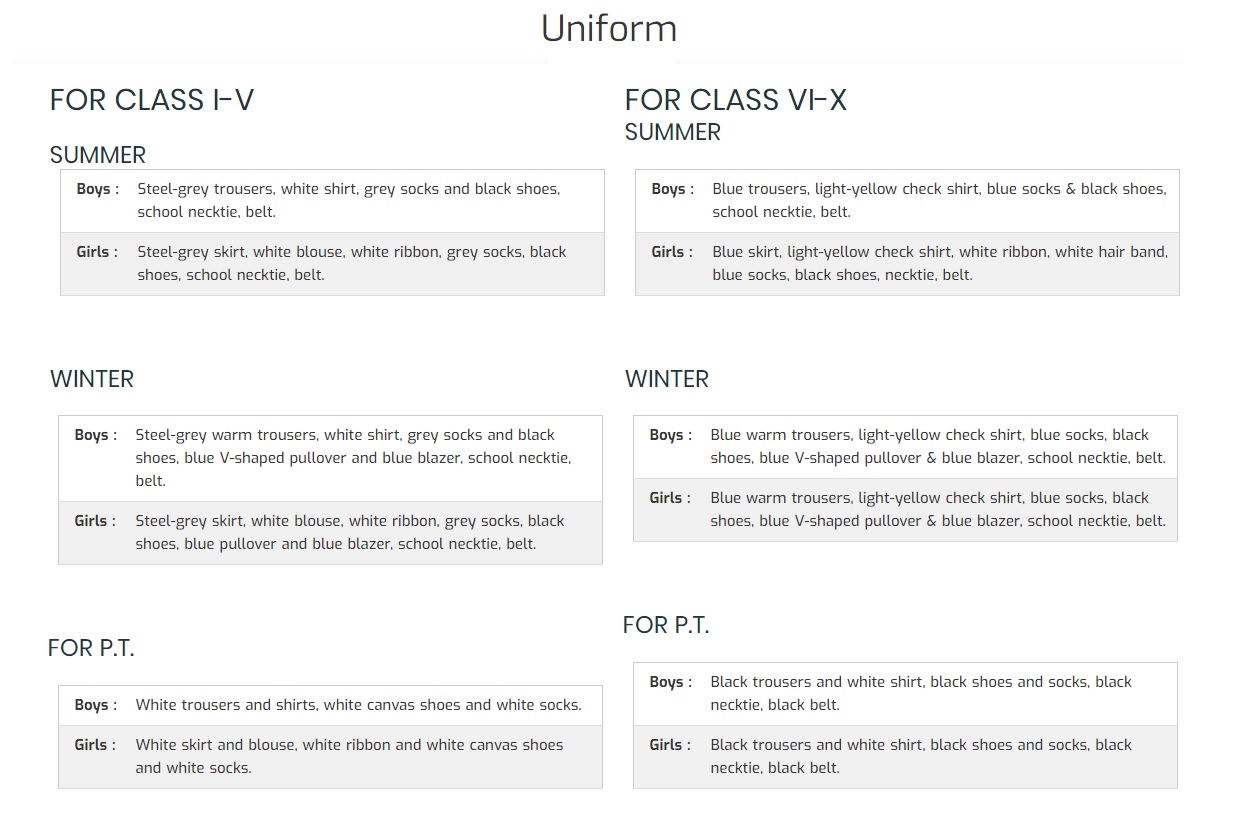Select Boys P.T. row with white canvas shoes
Image resolution: width=1233 pixels, height=817 pixels.
tap(330, 705)
